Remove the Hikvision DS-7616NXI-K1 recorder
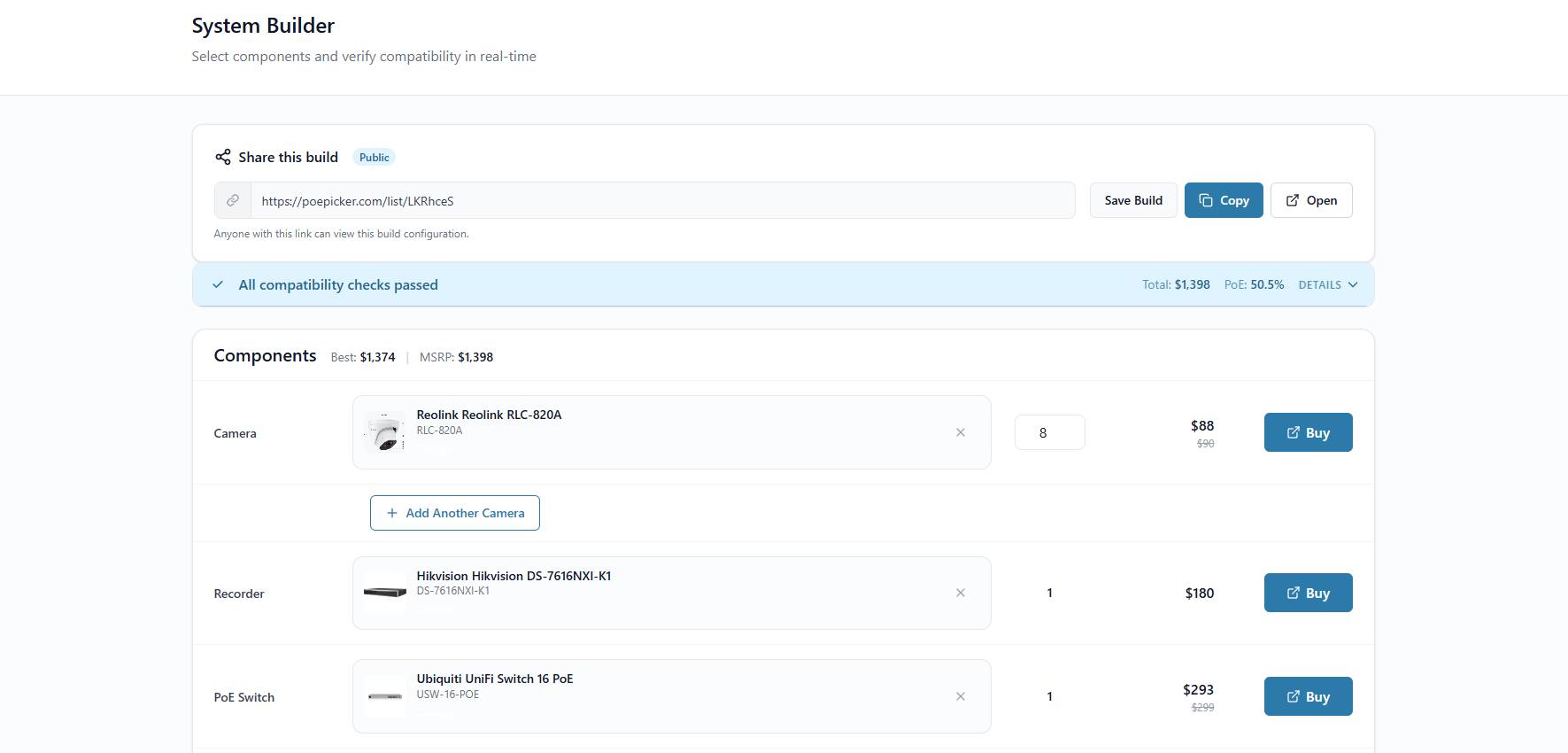 961,593
